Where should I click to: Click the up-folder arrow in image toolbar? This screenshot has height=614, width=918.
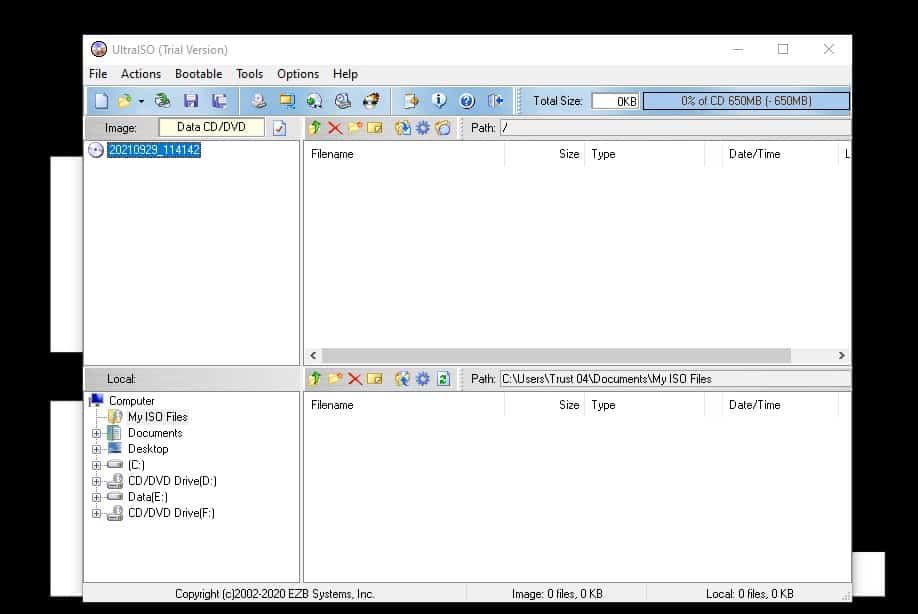pos(315,128)
